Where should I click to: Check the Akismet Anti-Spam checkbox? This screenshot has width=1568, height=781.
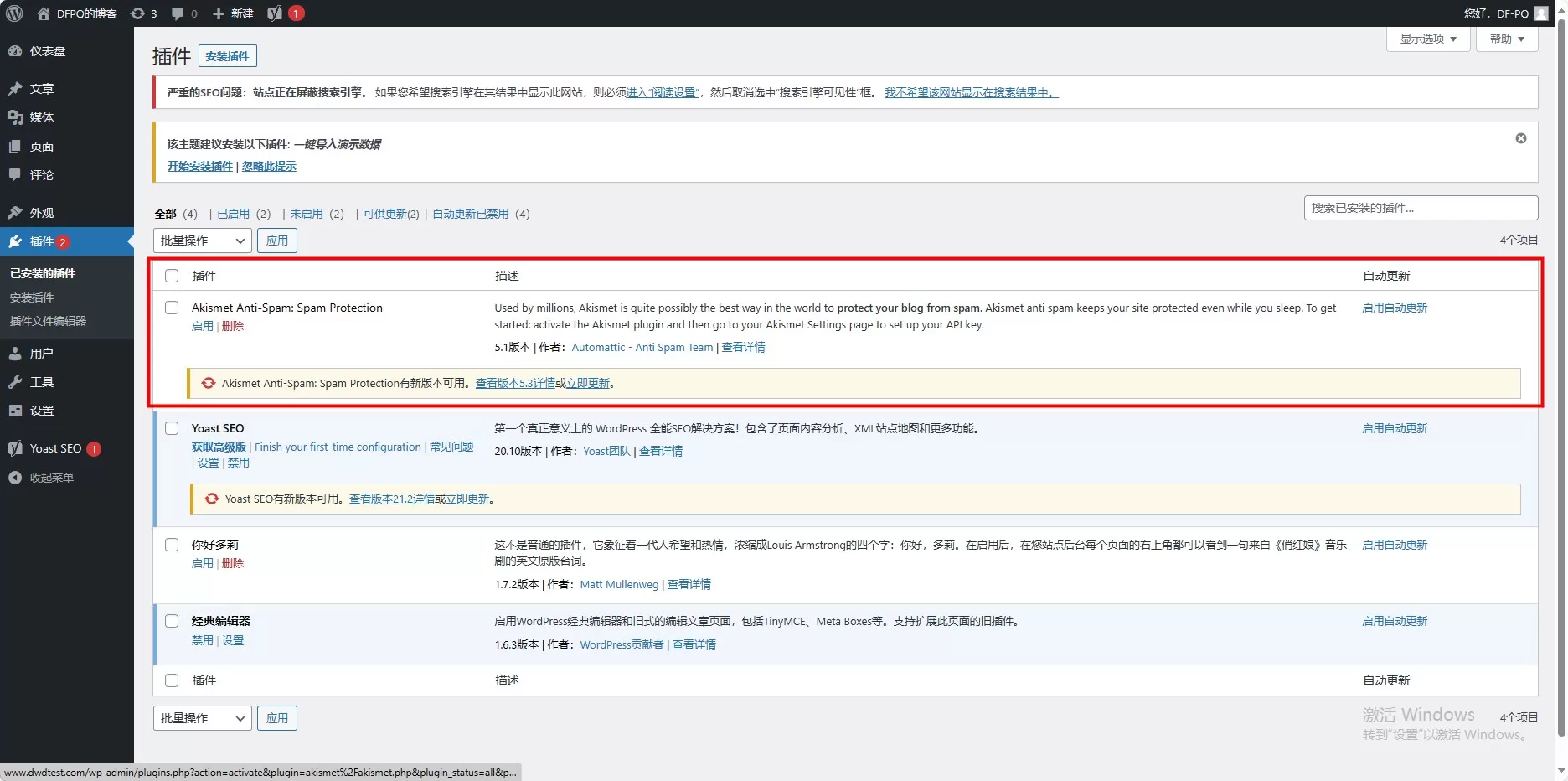[x=172, y=308]
